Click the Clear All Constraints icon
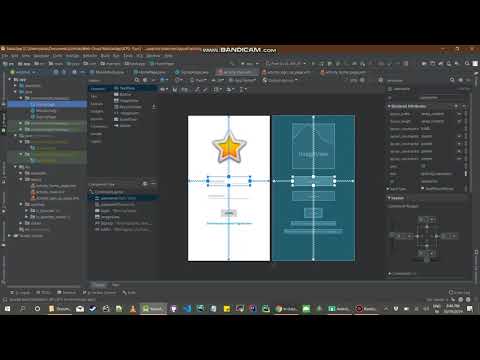The width and height of the screenshot is (480, 360). coord(198,89)
